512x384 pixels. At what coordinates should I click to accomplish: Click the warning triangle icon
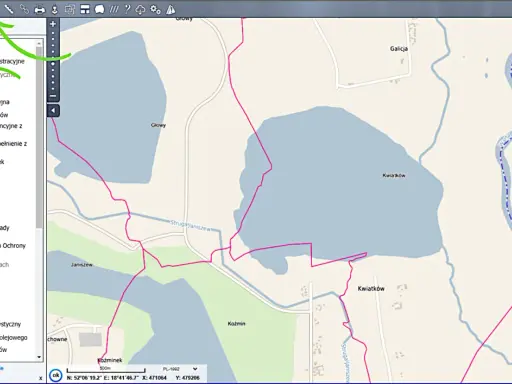[170, 9]
